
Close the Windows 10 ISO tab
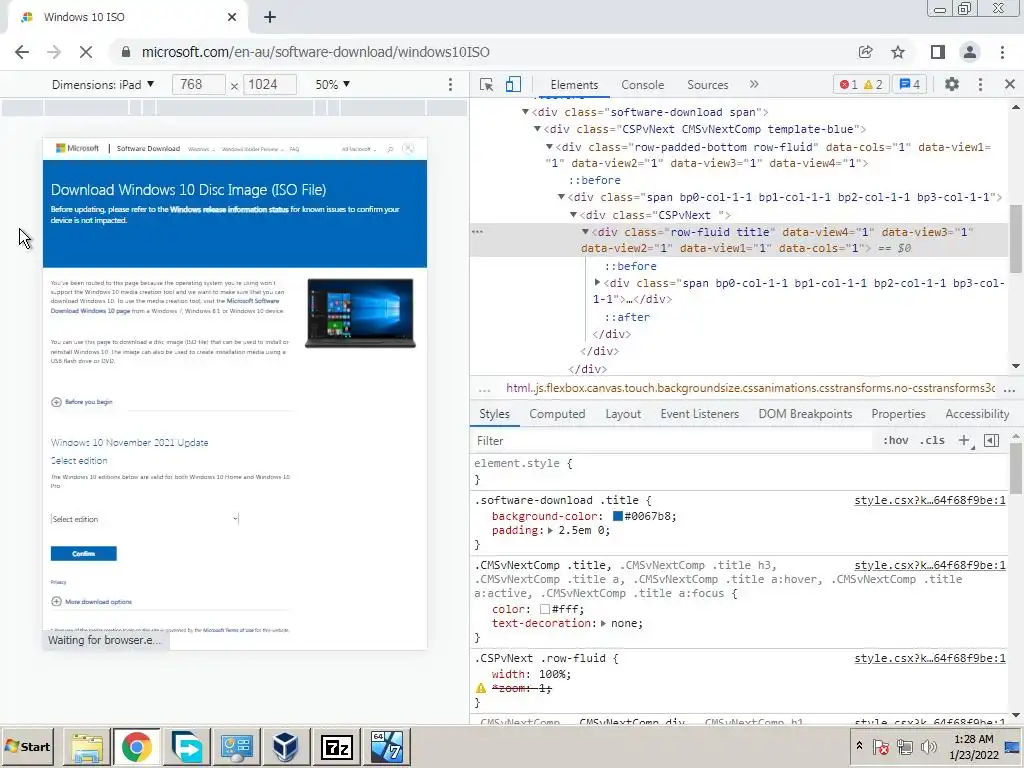click(232, 17)
